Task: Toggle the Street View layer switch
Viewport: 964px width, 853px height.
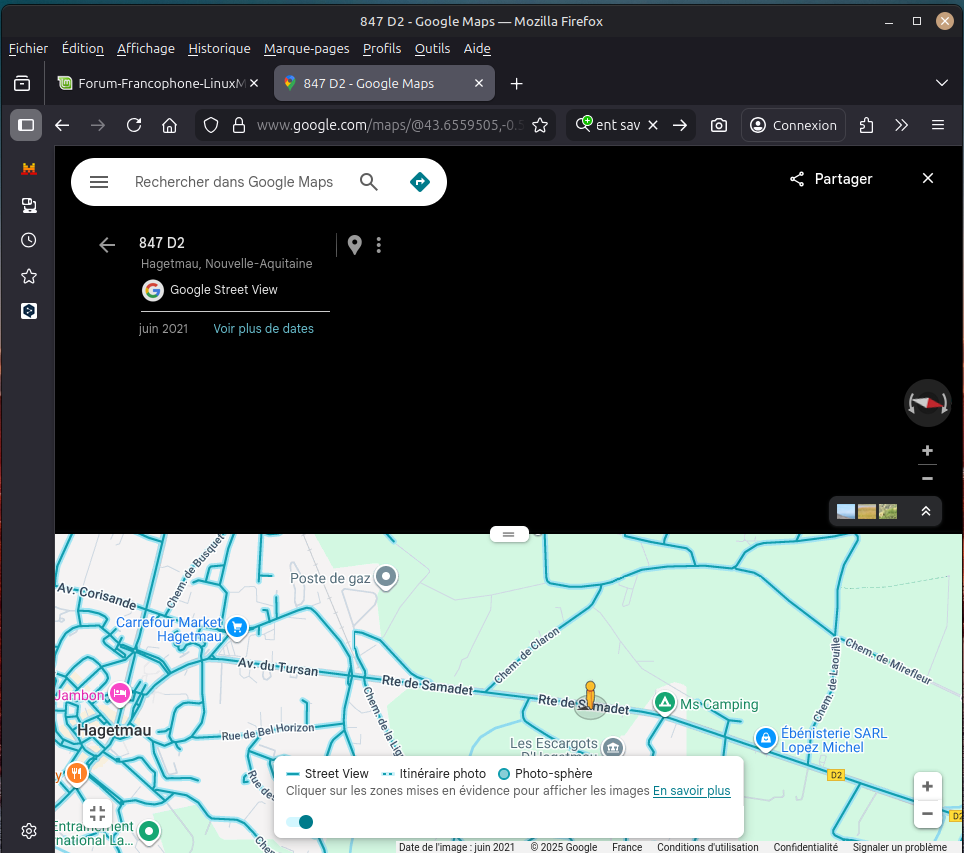Action: pyautogui.click(x=300, y=822)
